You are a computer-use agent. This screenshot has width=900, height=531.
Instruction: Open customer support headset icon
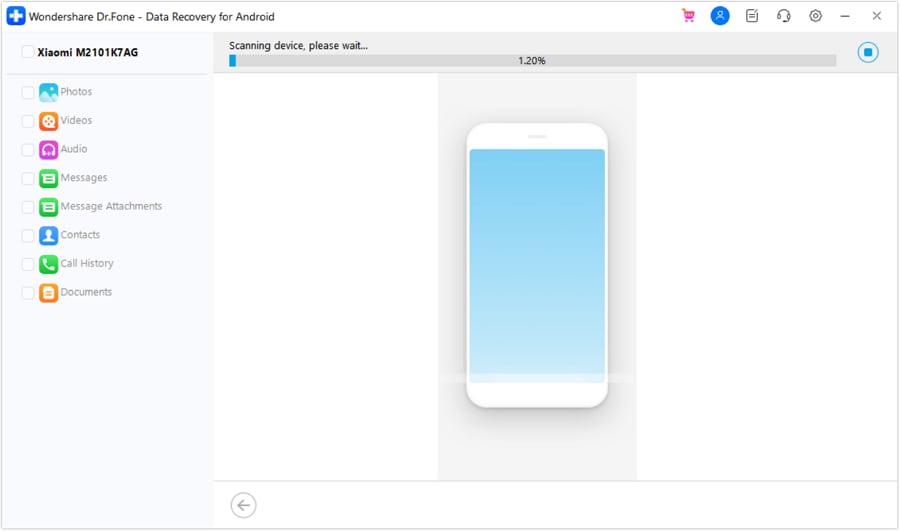[783, 16]
